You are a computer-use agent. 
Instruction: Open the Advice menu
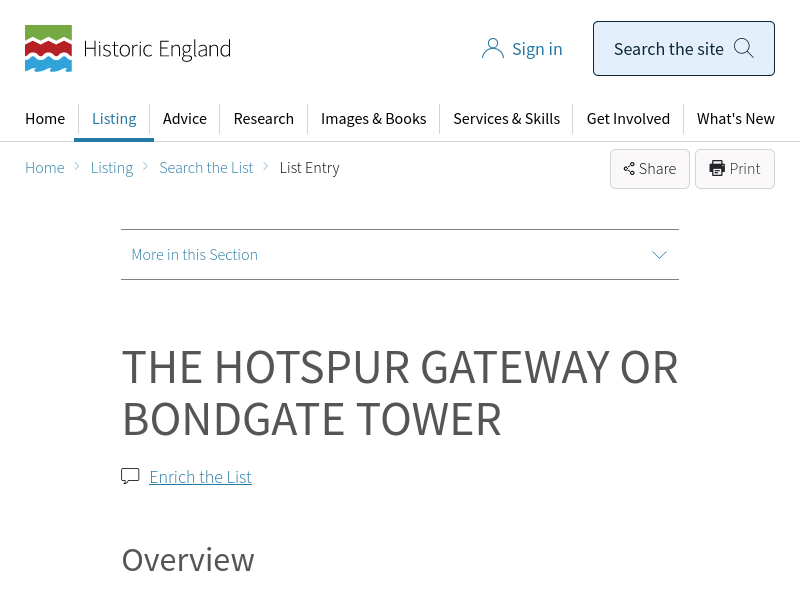pyautogui.click(x=185, y=119)
